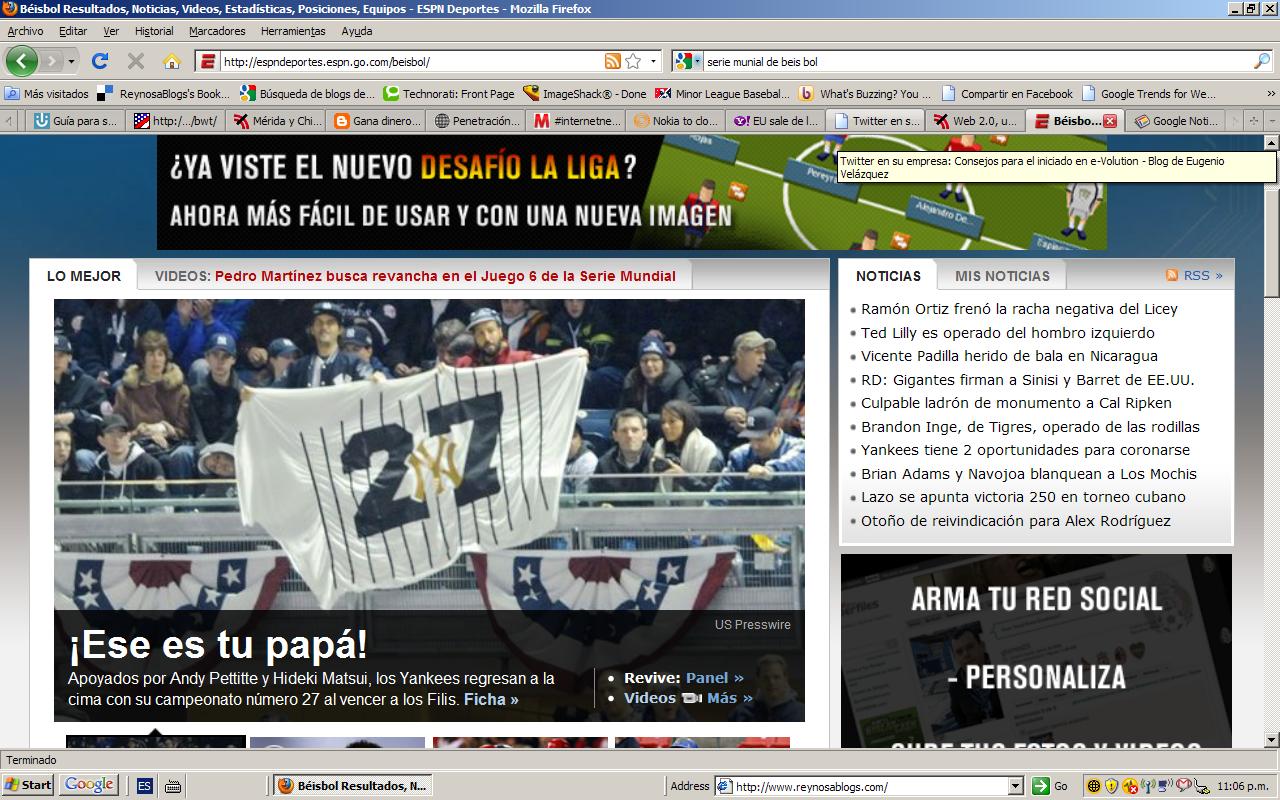
Task: Click the magnifier search icon in search box
Action: (x=1262, y=61)
